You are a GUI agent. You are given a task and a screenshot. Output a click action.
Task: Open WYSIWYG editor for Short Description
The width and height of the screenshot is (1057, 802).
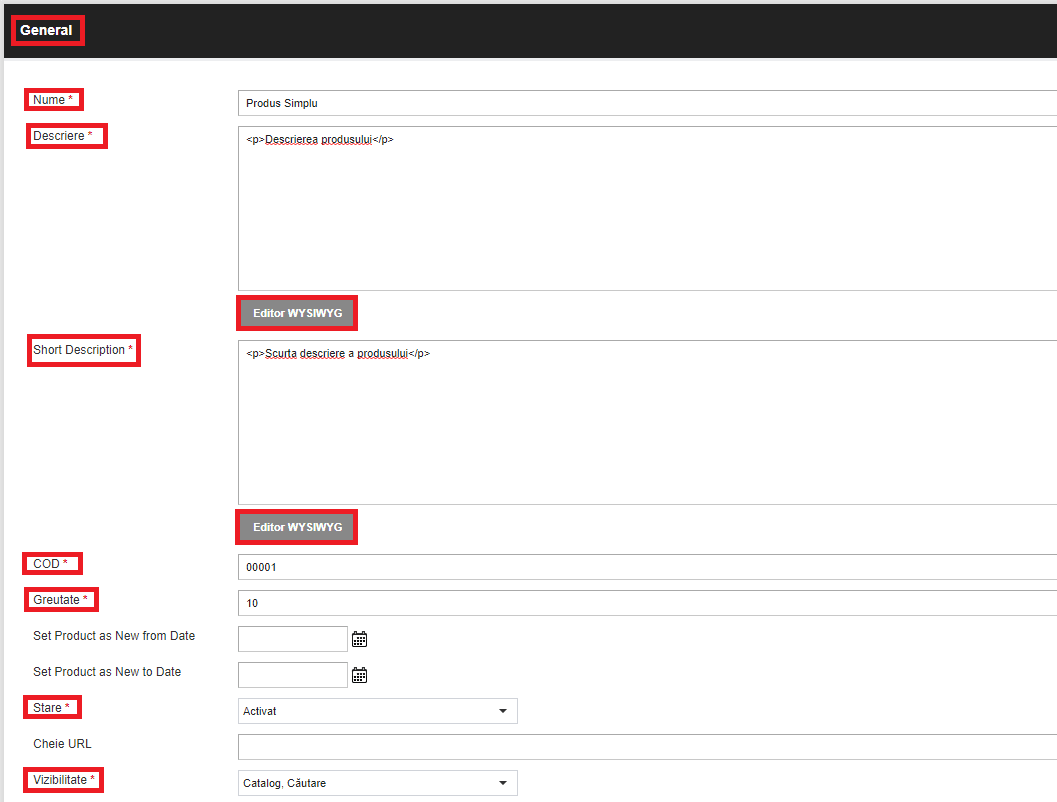297,527
